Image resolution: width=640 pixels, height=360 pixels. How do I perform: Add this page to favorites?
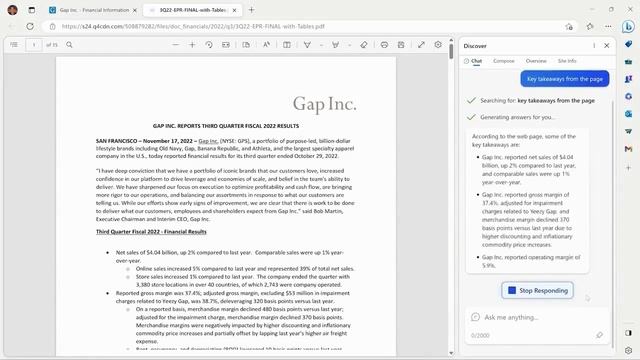pos(569,27)
